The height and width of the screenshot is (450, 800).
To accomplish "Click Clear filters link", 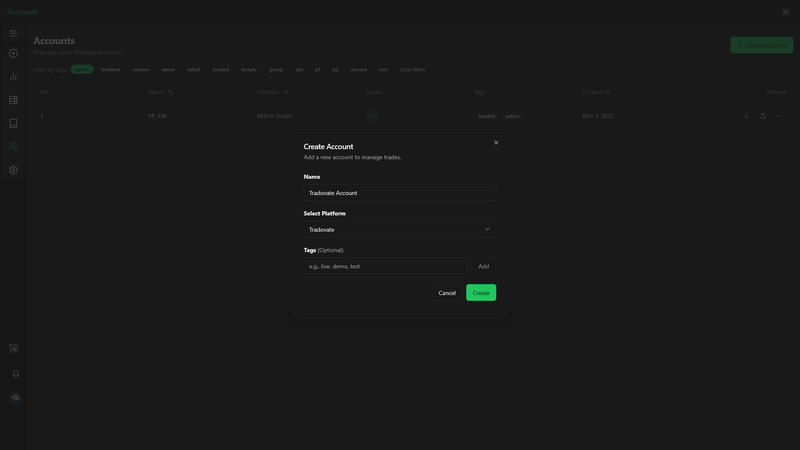I will click(x=412, y=69).
